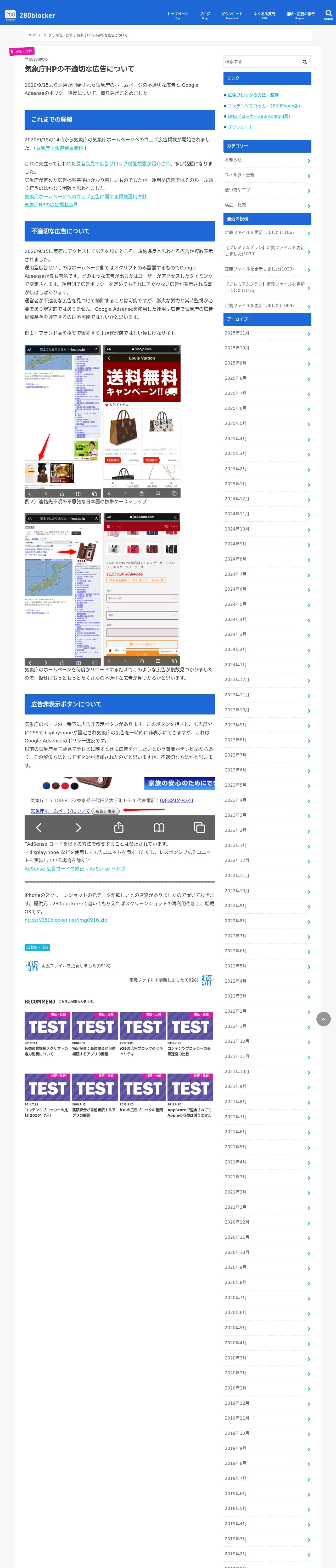Open the 2025年9月 archive chevron
The height and width of the screenshot is (1568, 336).
(x=309, y=365)
